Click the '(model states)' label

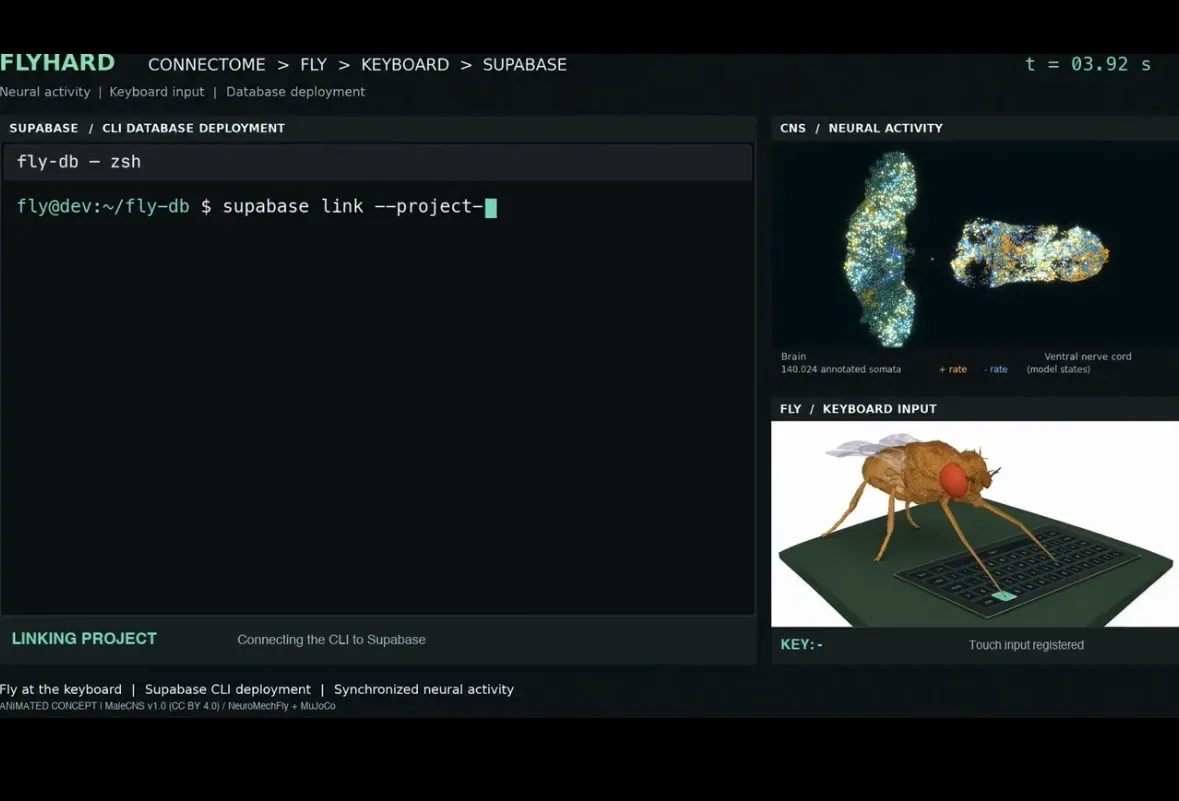[x=1058, y=369]
